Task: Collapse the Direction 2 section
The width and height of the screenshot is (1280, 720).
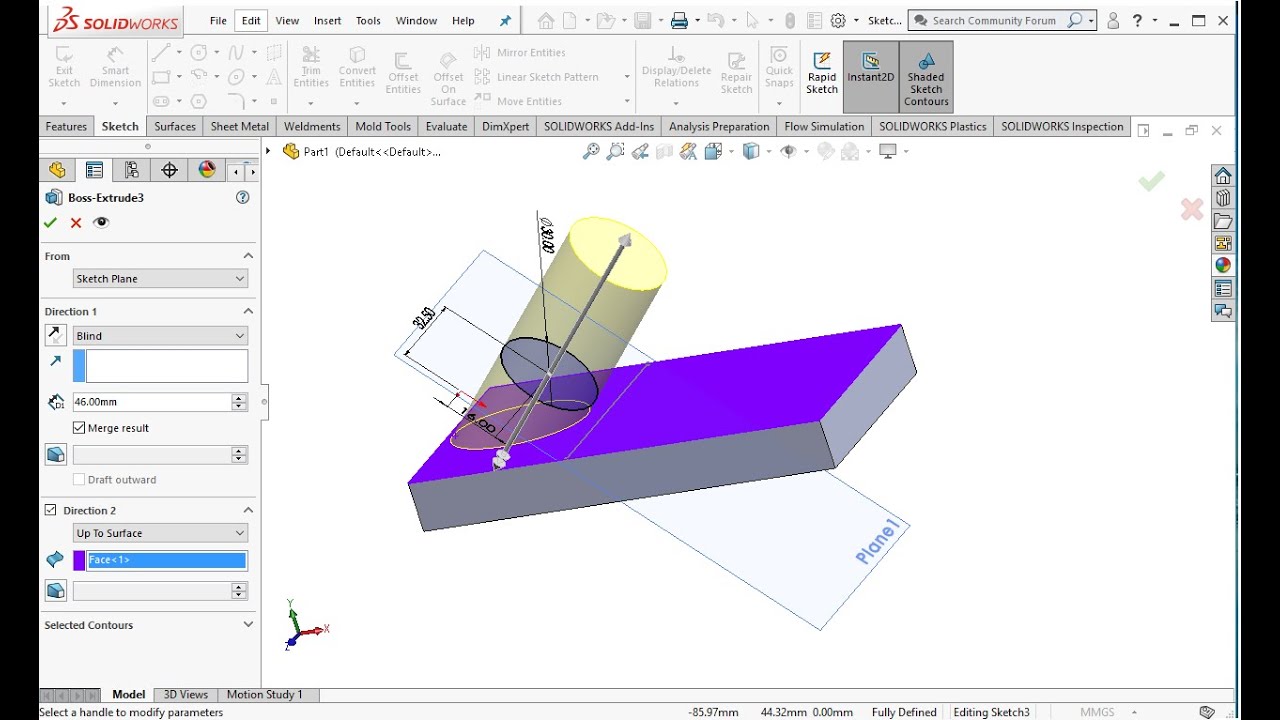Action: tap(248, 510)
